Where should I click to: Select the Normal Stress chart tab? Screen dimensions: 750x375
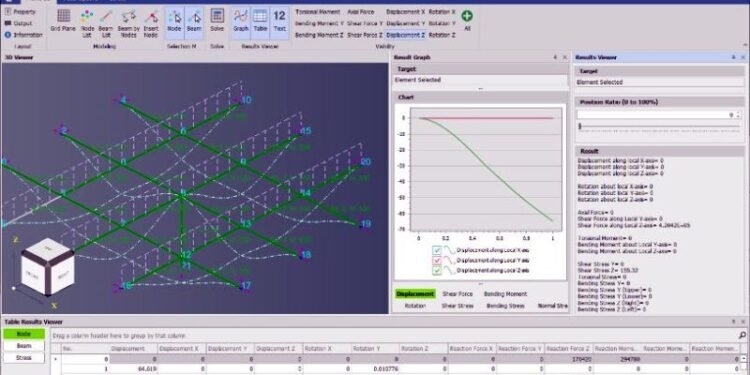[552, 306]
